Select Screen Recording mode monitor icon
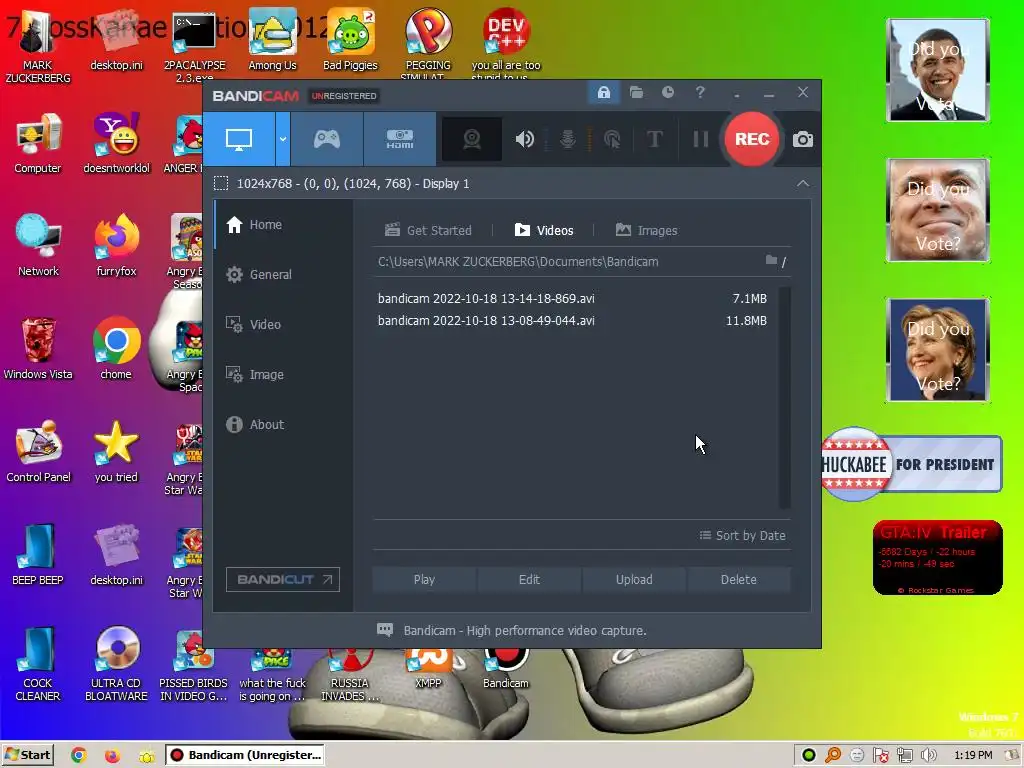The image size is (1024, 768). pyautogui.click(x=239, y=139)
